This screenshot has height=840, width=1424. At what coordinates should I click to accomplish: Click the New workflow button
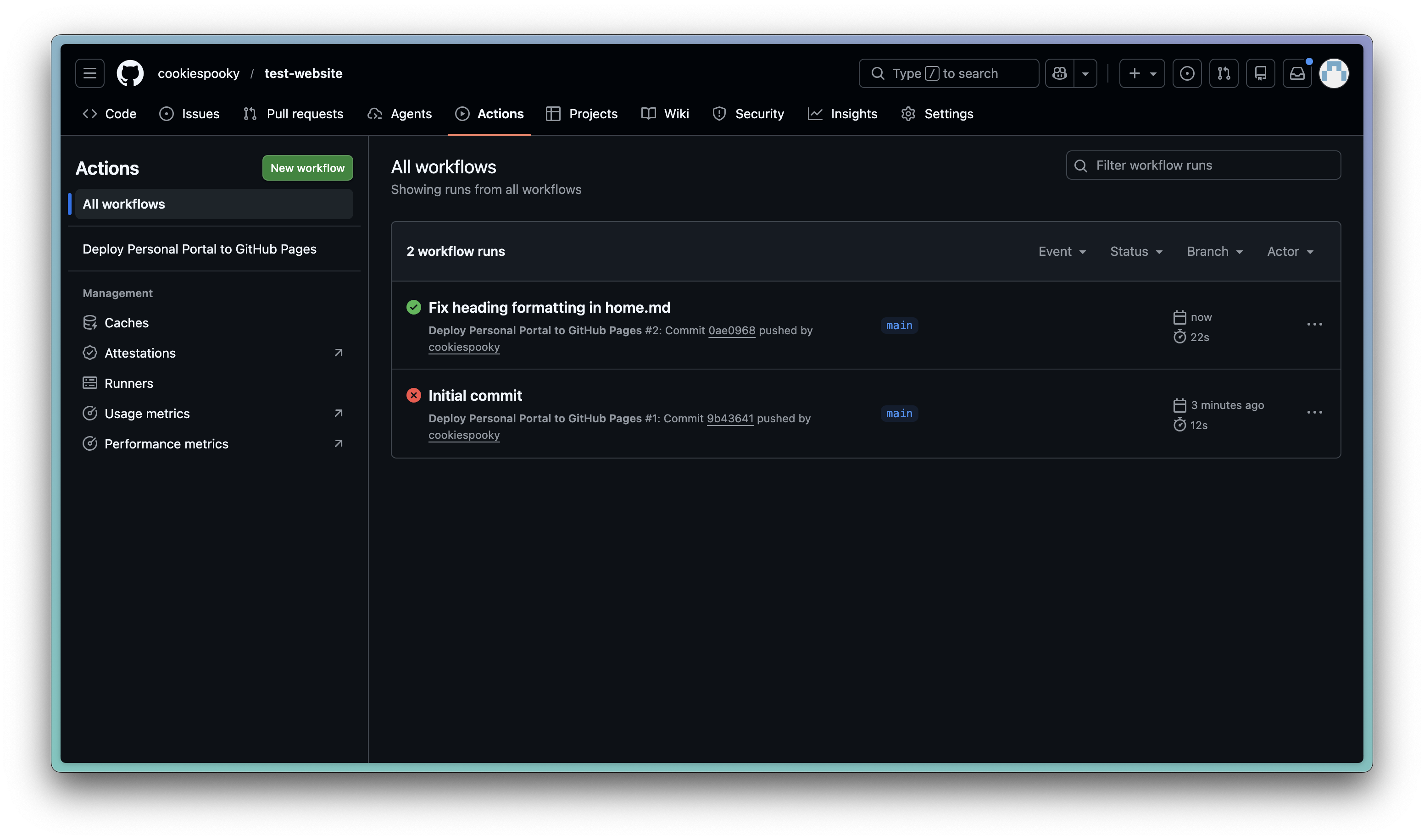point(307,168)
